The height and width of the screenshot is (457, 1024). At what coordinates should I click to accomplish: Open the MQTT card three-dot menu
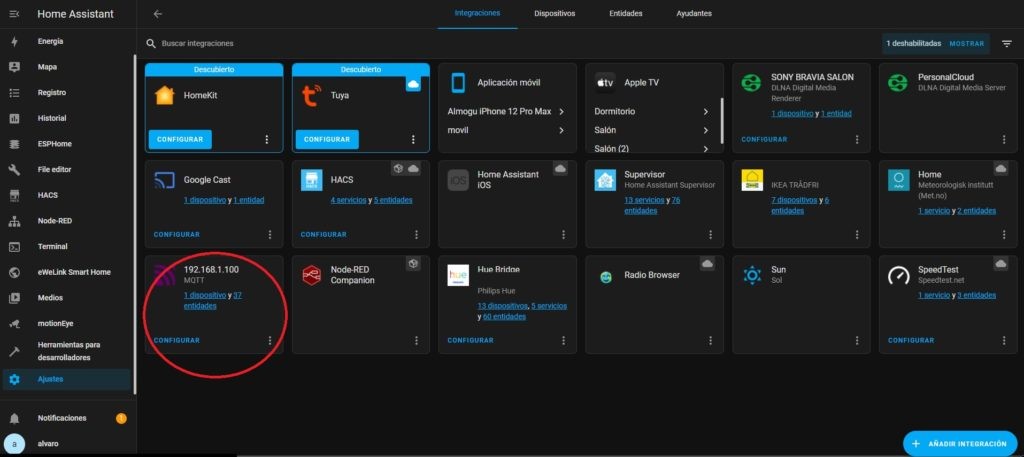click(x=270, y=340)
